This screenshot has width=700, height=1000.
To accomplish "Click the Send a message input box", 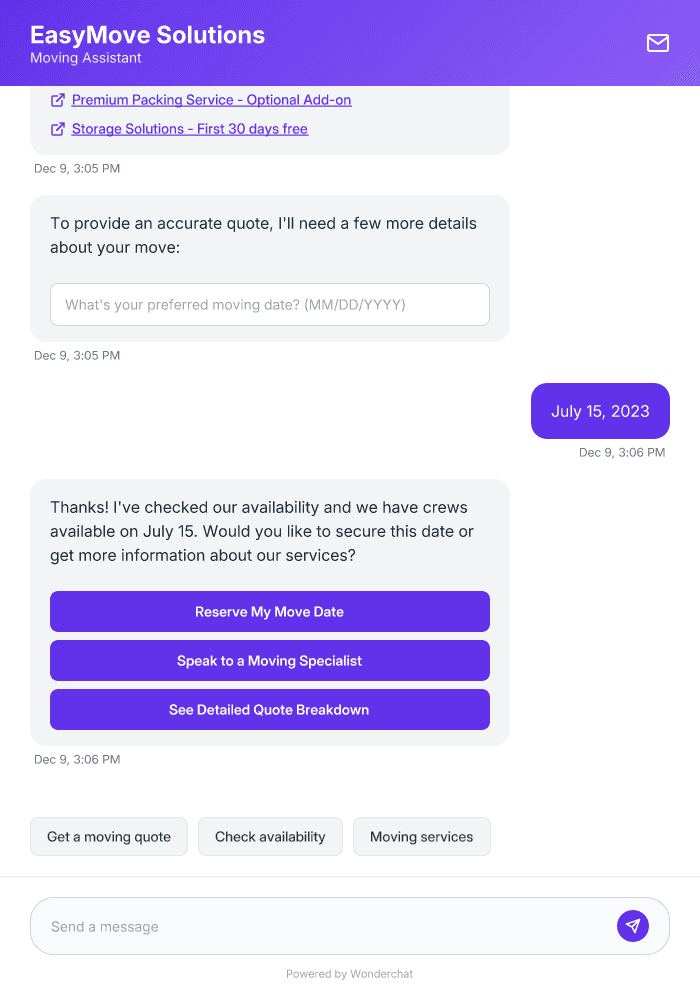I will click(300, 926).
